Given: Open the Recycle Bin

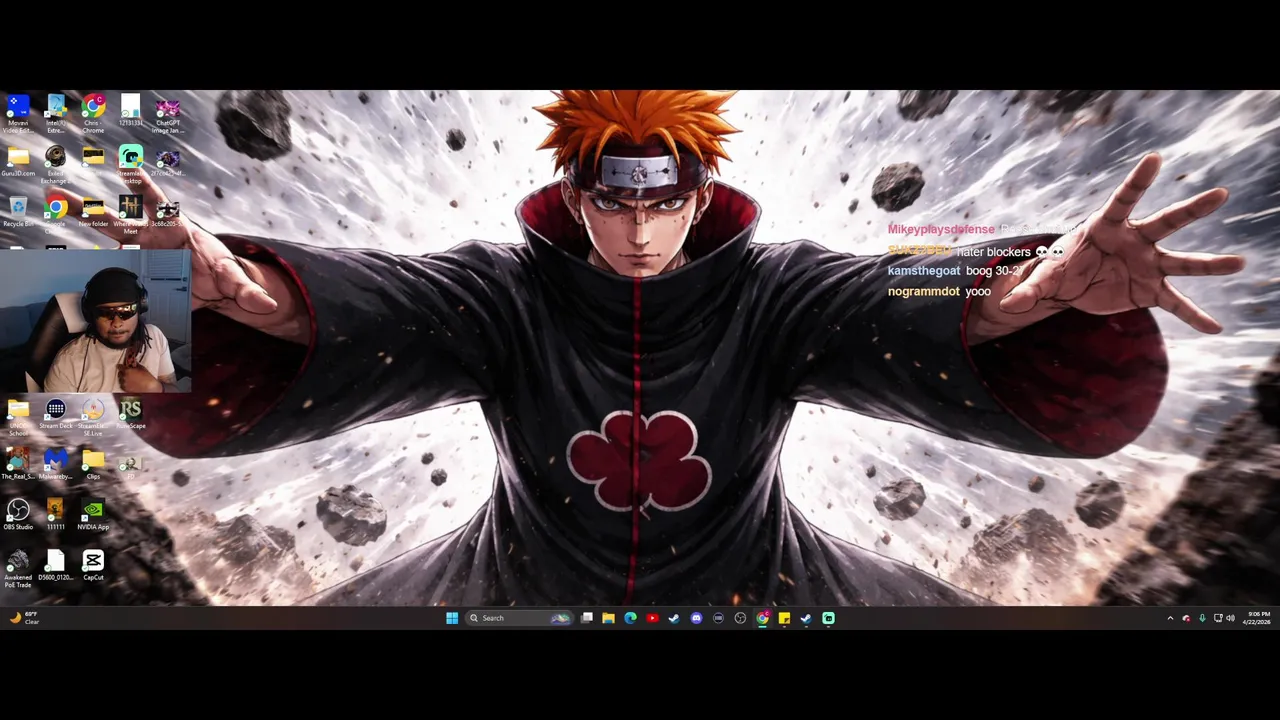Looking at the screenshot, I should pyautogui.click(x=18, y=211).
